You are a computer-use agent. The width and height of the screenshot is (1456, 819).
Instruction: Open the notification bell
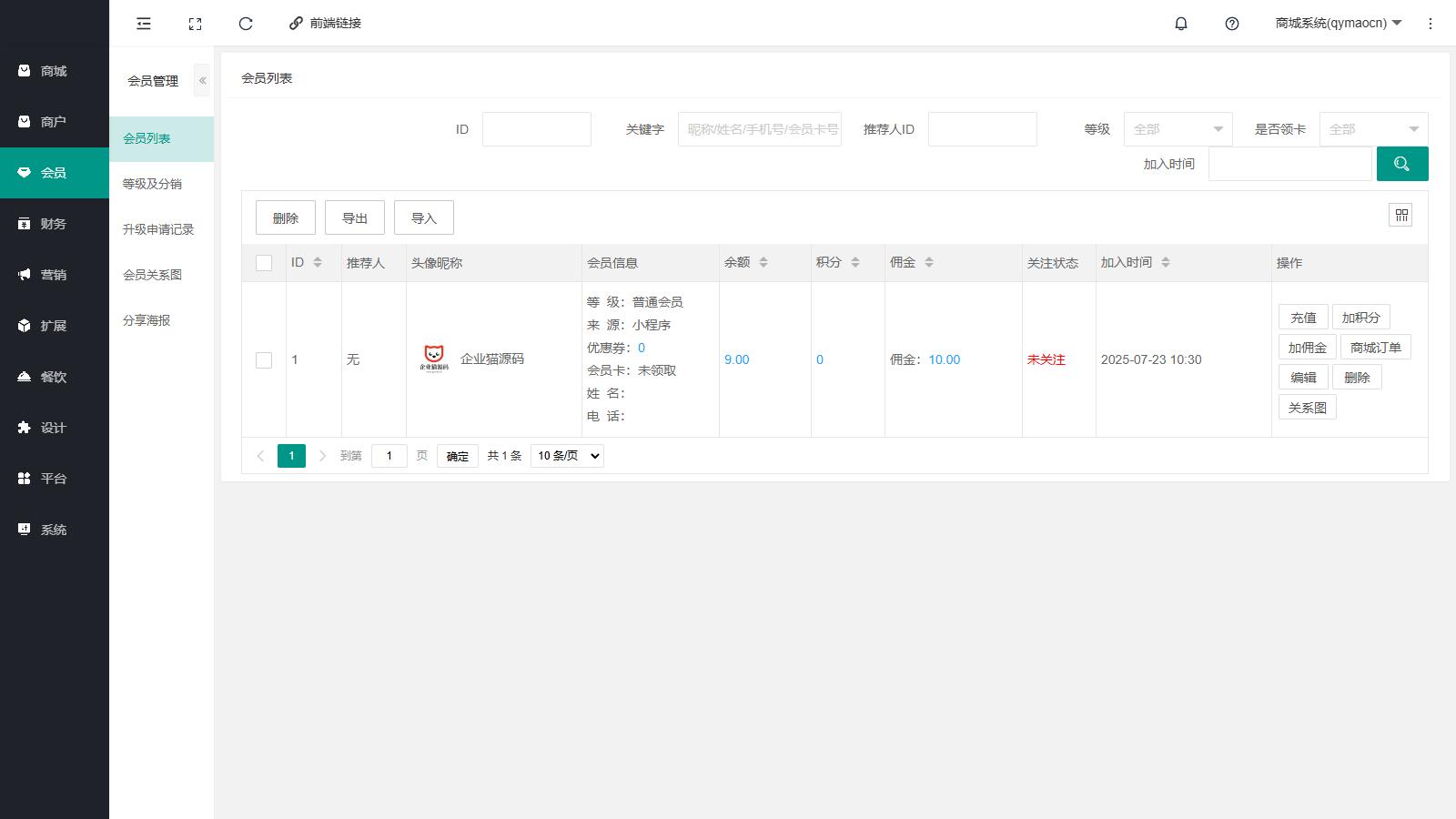pos(1181,24)
